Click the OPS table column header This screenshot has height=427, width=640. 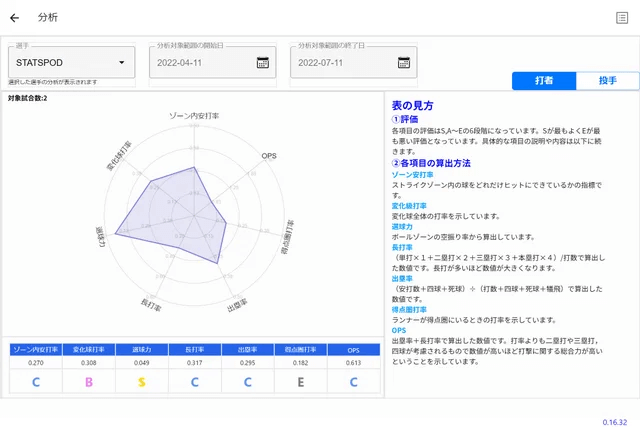(x=353, y=349)
